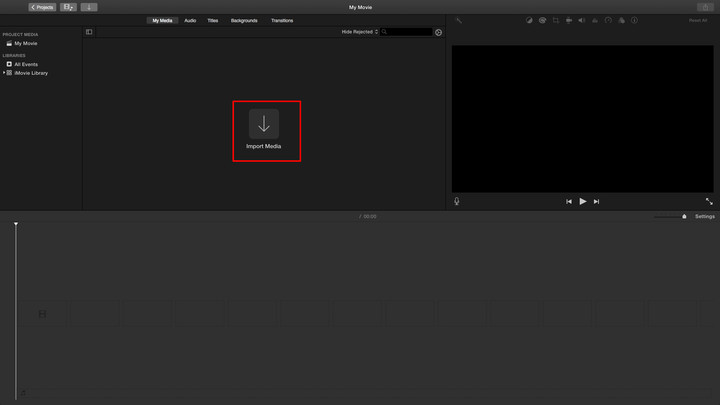The width and height of the screenshot is (720, 405).
Task: Expand the iMovie Library disclosure triangle
Action: tap(4, 73)
